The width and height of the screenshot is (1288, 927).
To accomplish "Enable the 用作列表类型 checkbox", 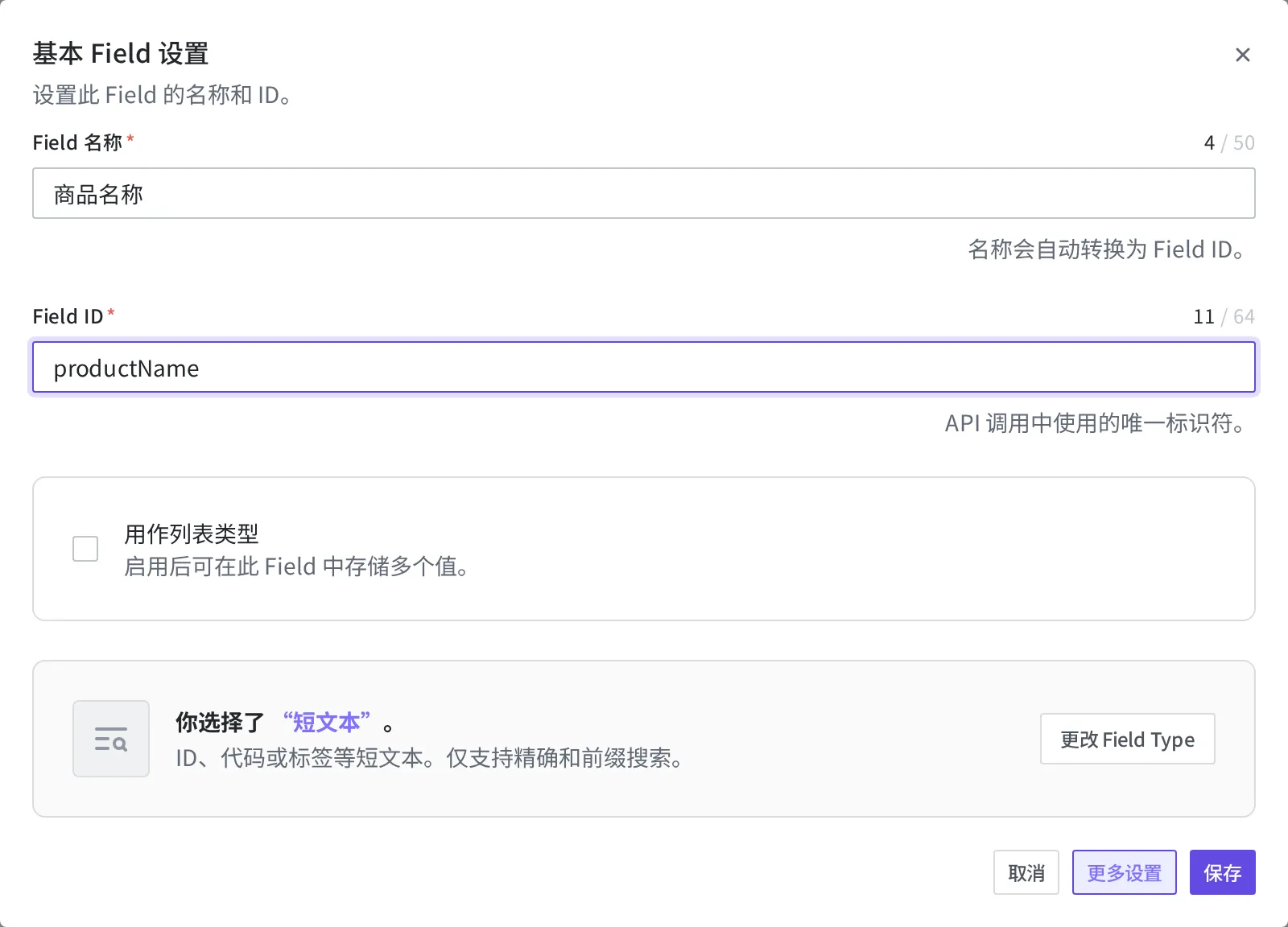I will (85, 549).
